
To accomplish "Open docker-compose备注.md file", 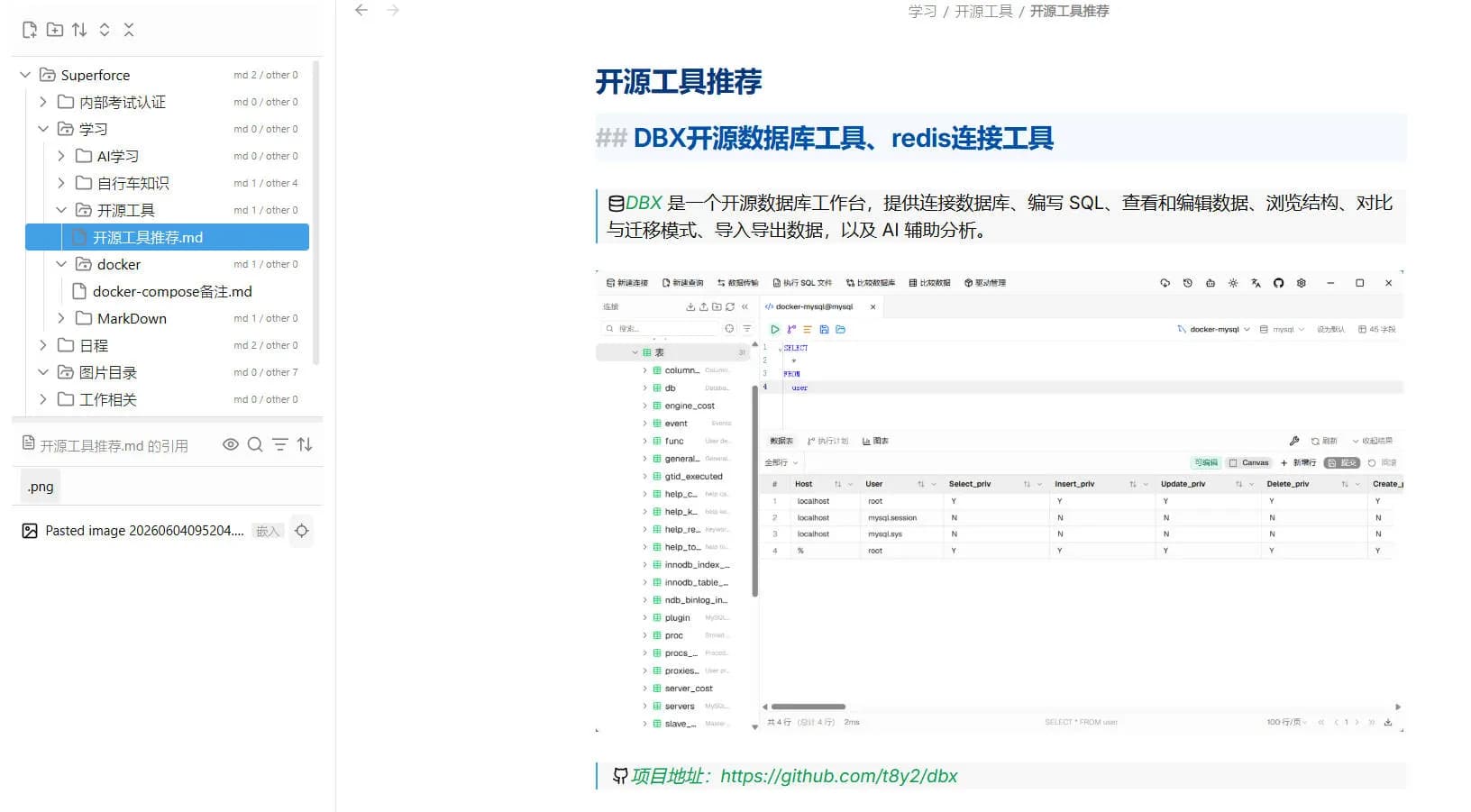I will 168,291.
